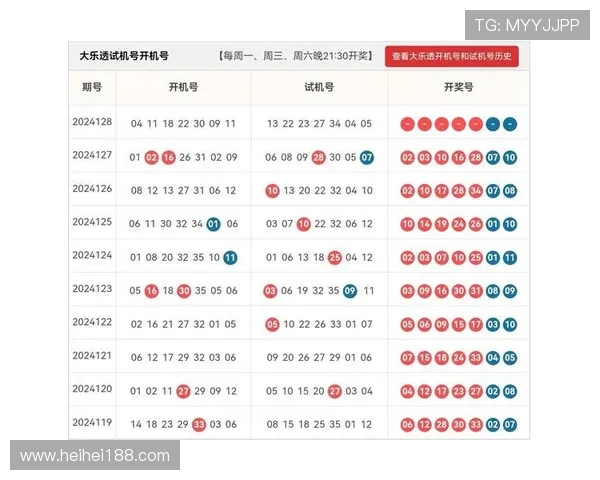The width and height of the screenshot is (600, 480).
Task: Select the 开奖号 column header
Action: 458,87
